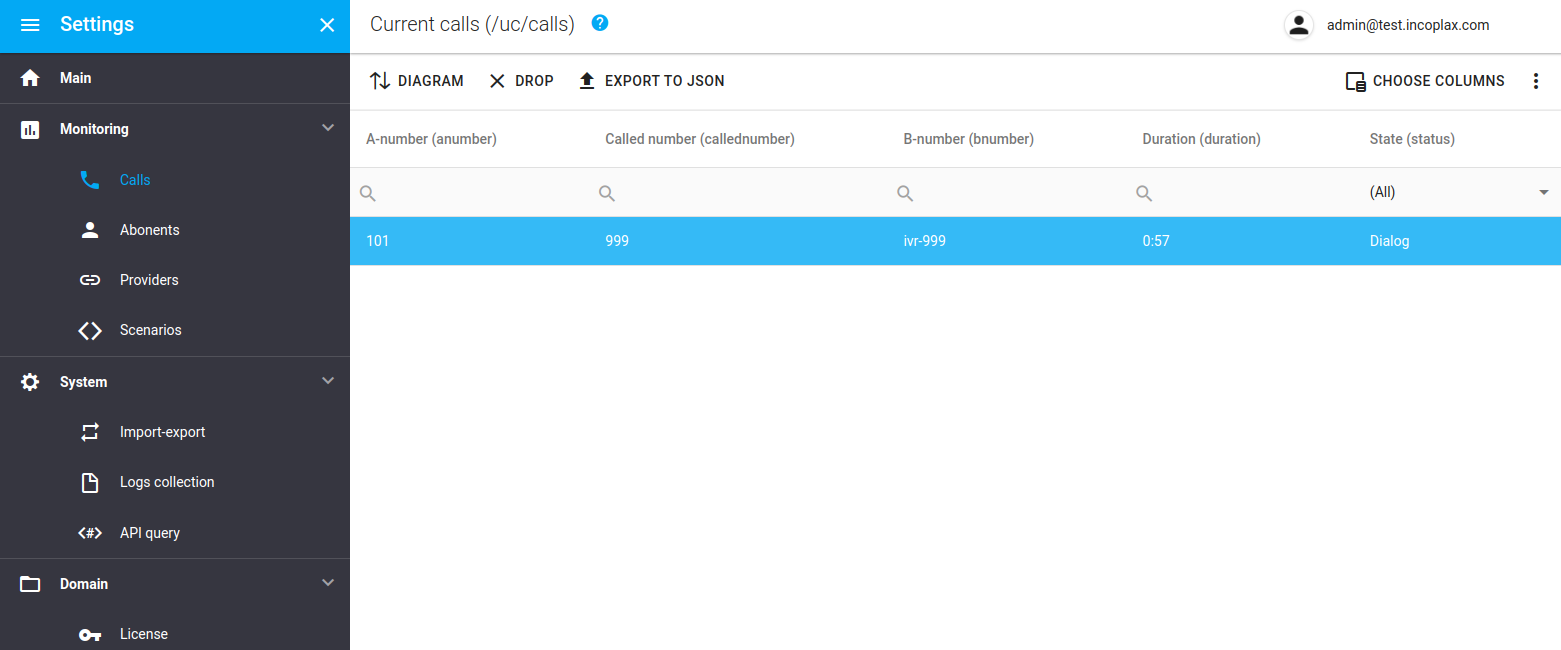The height and width of the screenshot is (650, 1561).
Task: Click the ivr-999 B-number cell
Action: click(1006, 241)
